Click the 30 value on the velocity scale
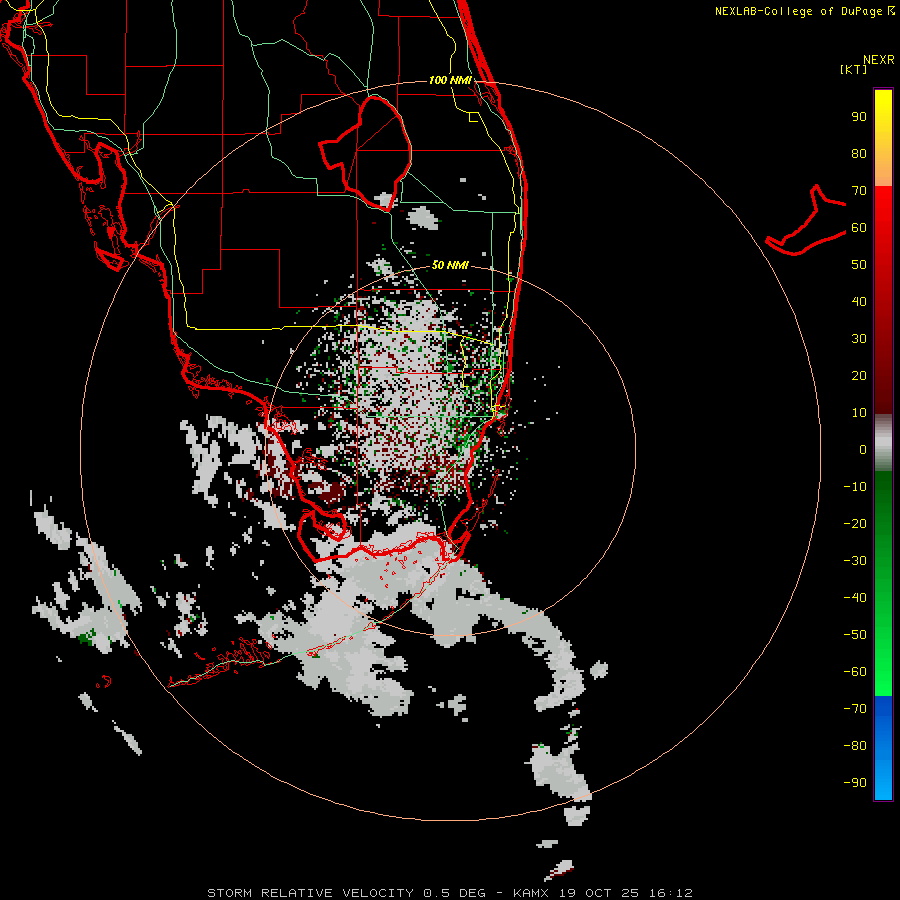The height and width of the screenshot is (900, 900). (859, 339)
